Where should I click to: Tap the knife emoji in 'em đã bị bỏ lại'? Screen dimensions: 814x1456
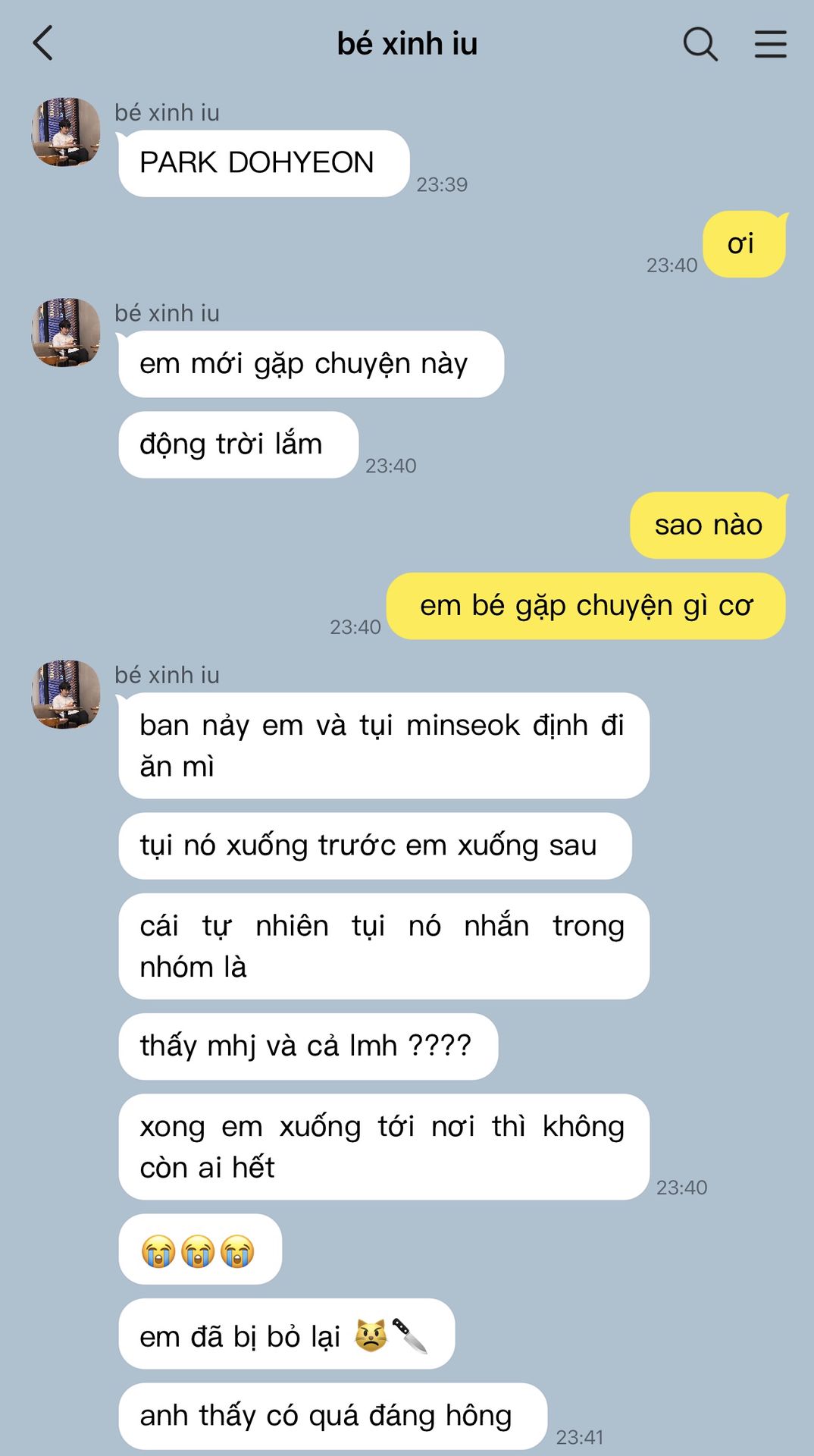pyautogui.click(x=410, y=1335)
